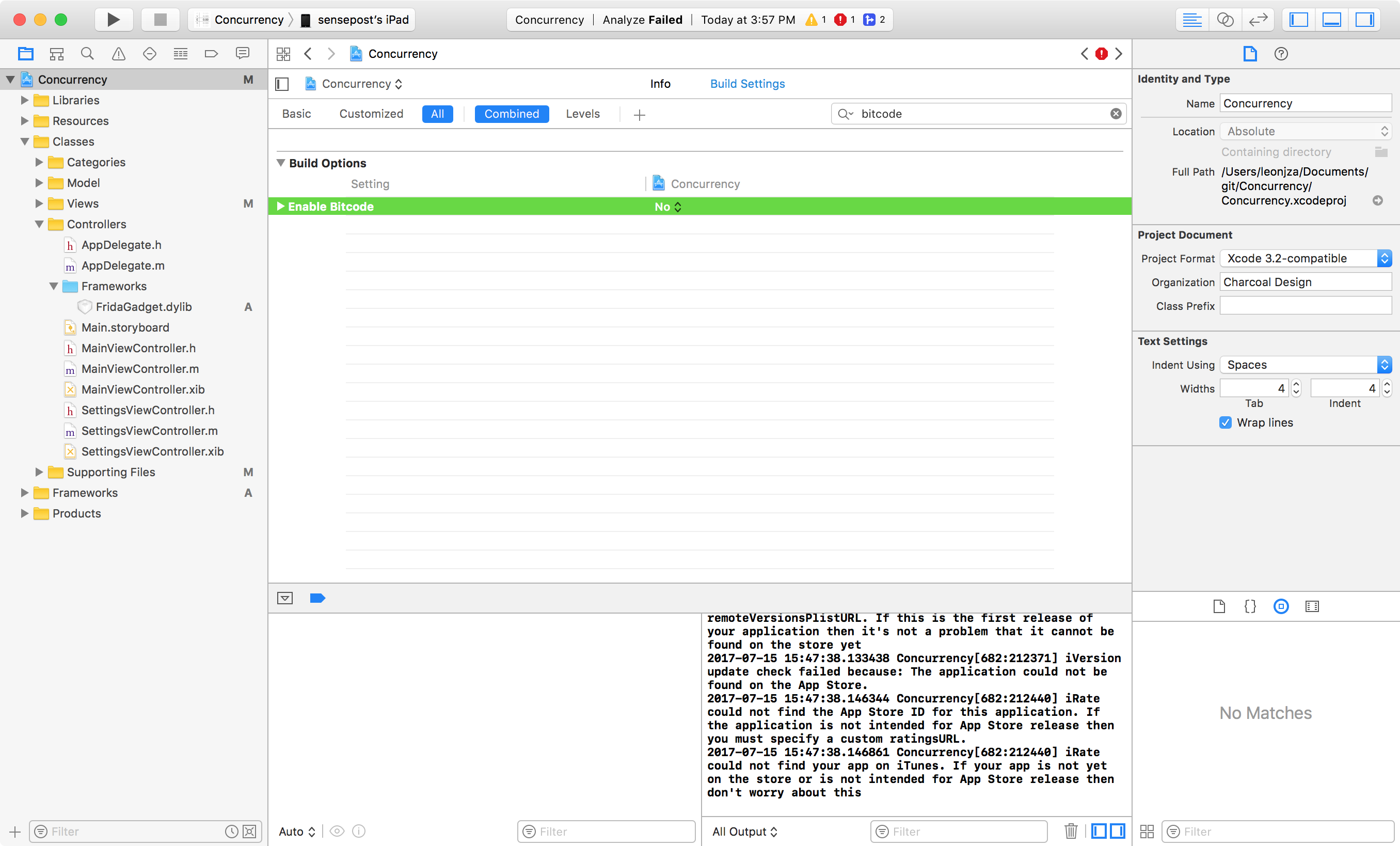Open the Main.storyboard file
Viewport: 1400px width, 846px height.
125,327
